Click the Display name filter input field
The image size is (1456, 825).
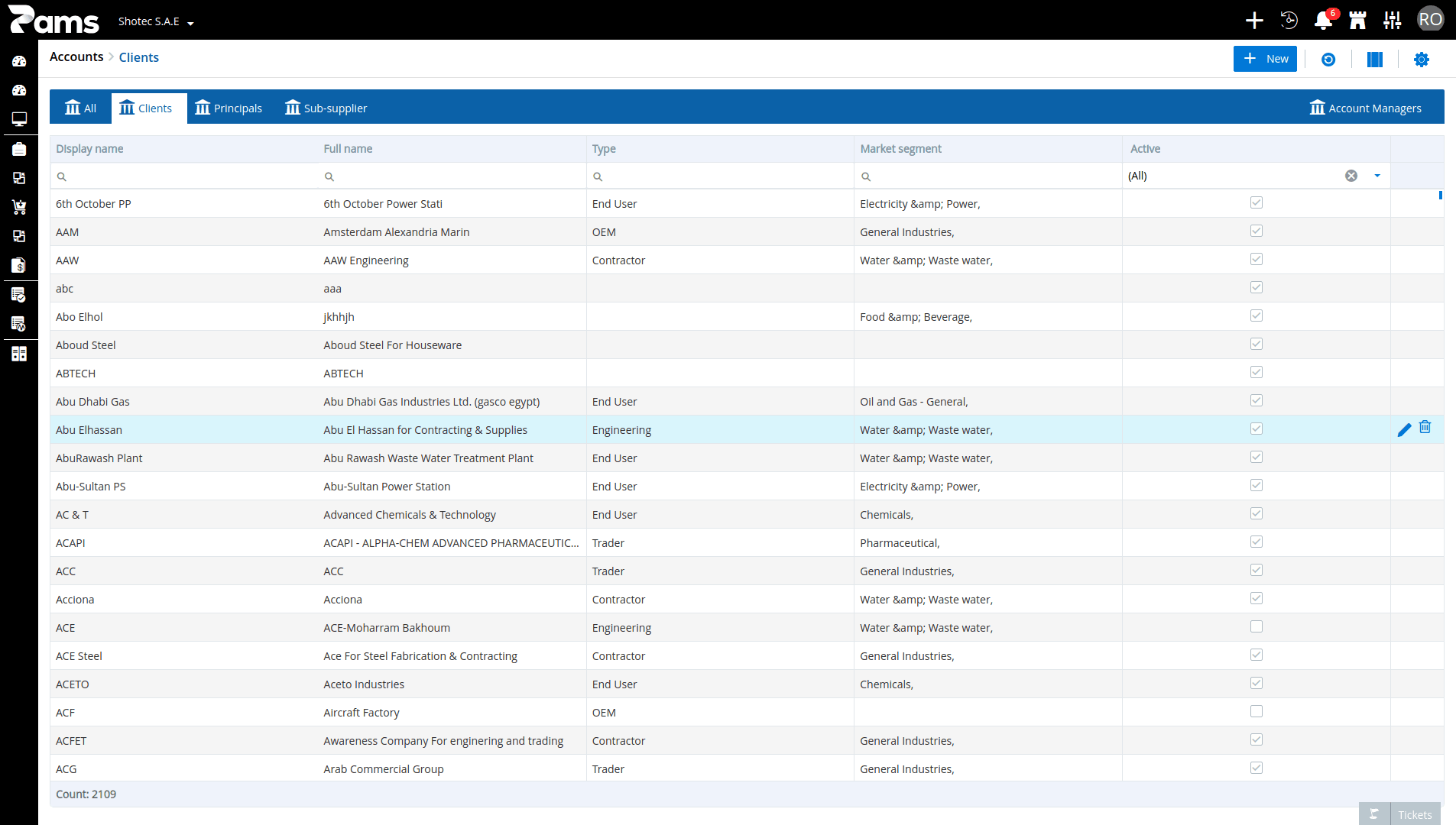(x=184, y=176)
